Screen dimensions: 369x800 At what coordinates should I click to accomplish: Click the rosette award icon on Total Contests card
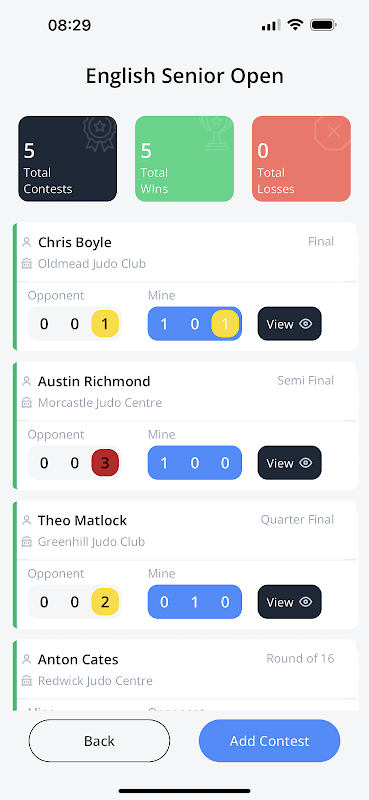99,134
